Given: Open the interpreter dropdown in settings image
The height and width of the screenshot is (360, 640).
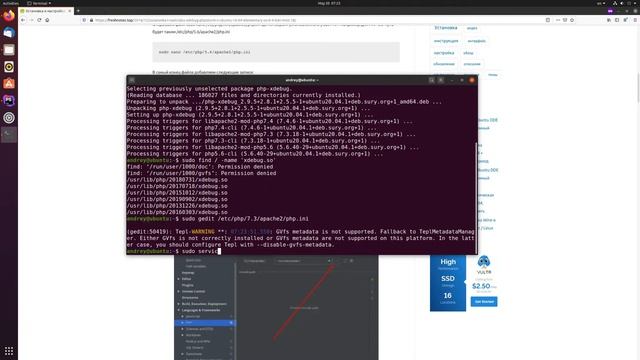Looking at the screenshot, I should click(x=303, y=261).
